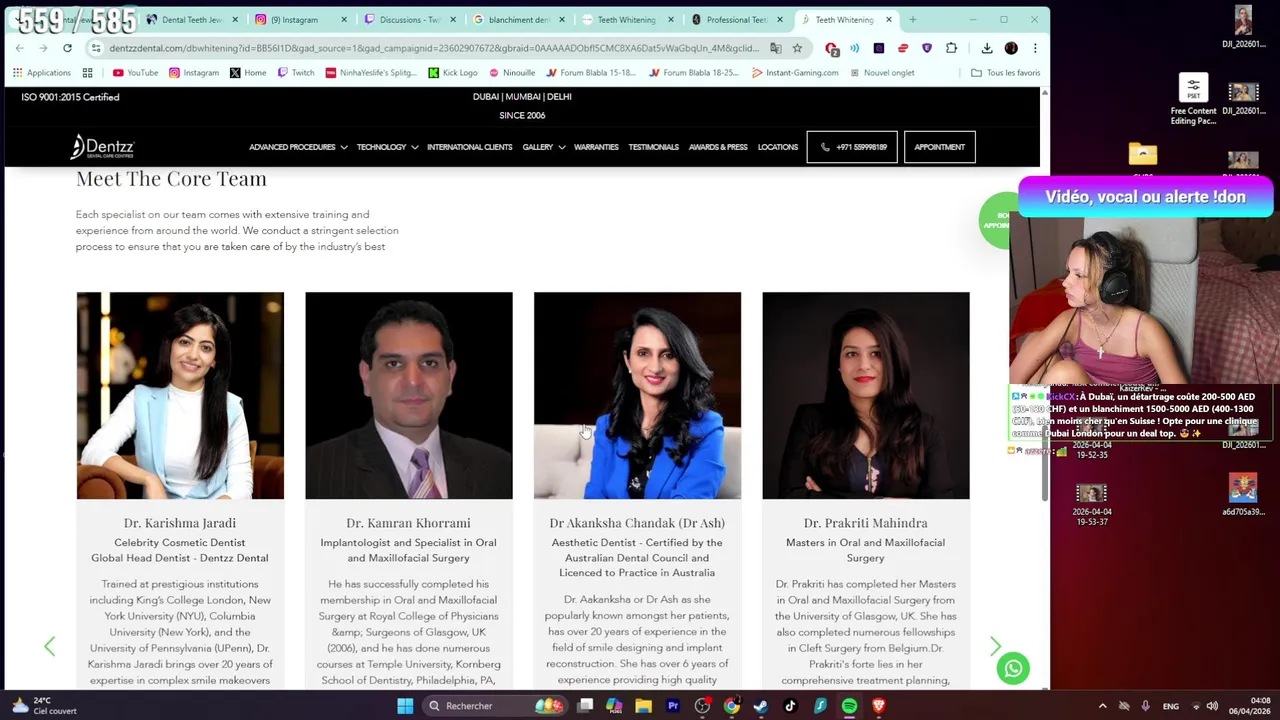Show previous team members with left arrow

49,646
